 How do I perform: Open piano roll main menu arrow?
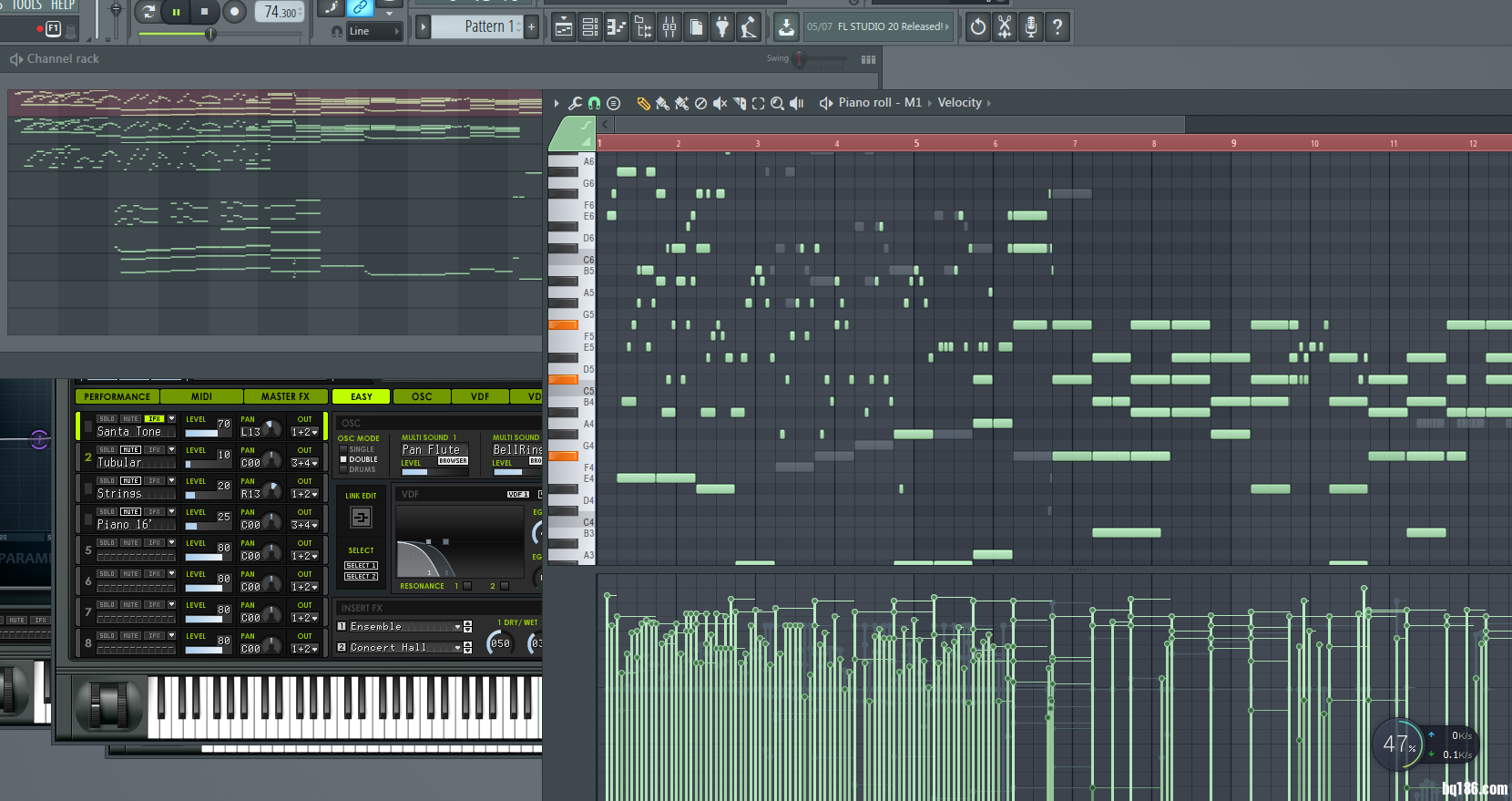tap(557, 103)
